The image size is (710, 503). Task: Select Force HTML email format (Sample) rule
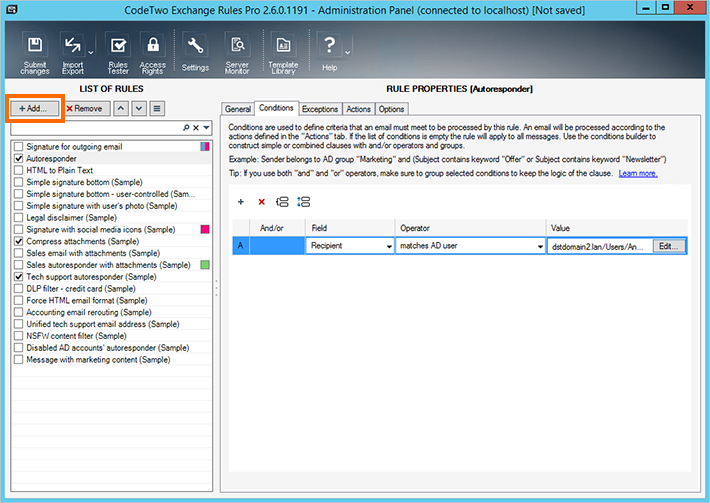(x=86, y=301)
